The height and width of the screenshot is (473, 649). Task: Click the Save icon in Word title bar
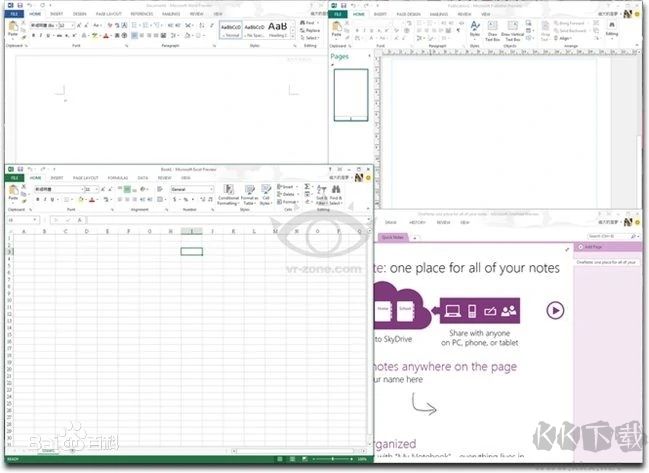[20, 5]
